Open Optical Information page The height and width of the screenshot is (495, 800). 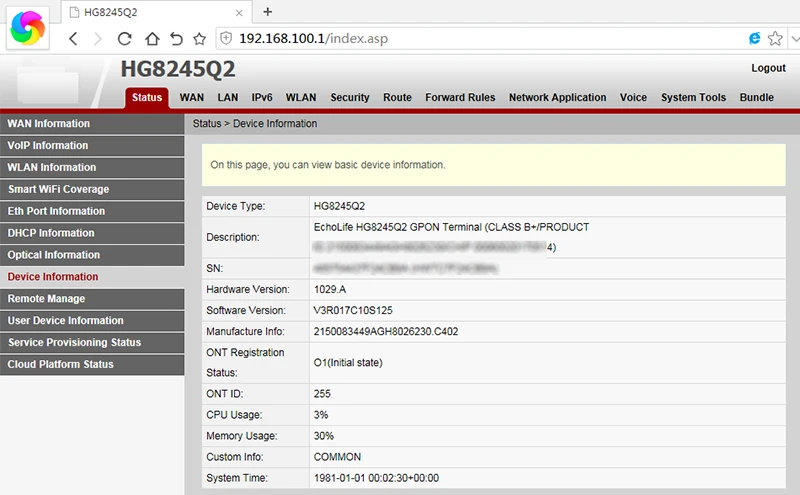pos(92,255)
